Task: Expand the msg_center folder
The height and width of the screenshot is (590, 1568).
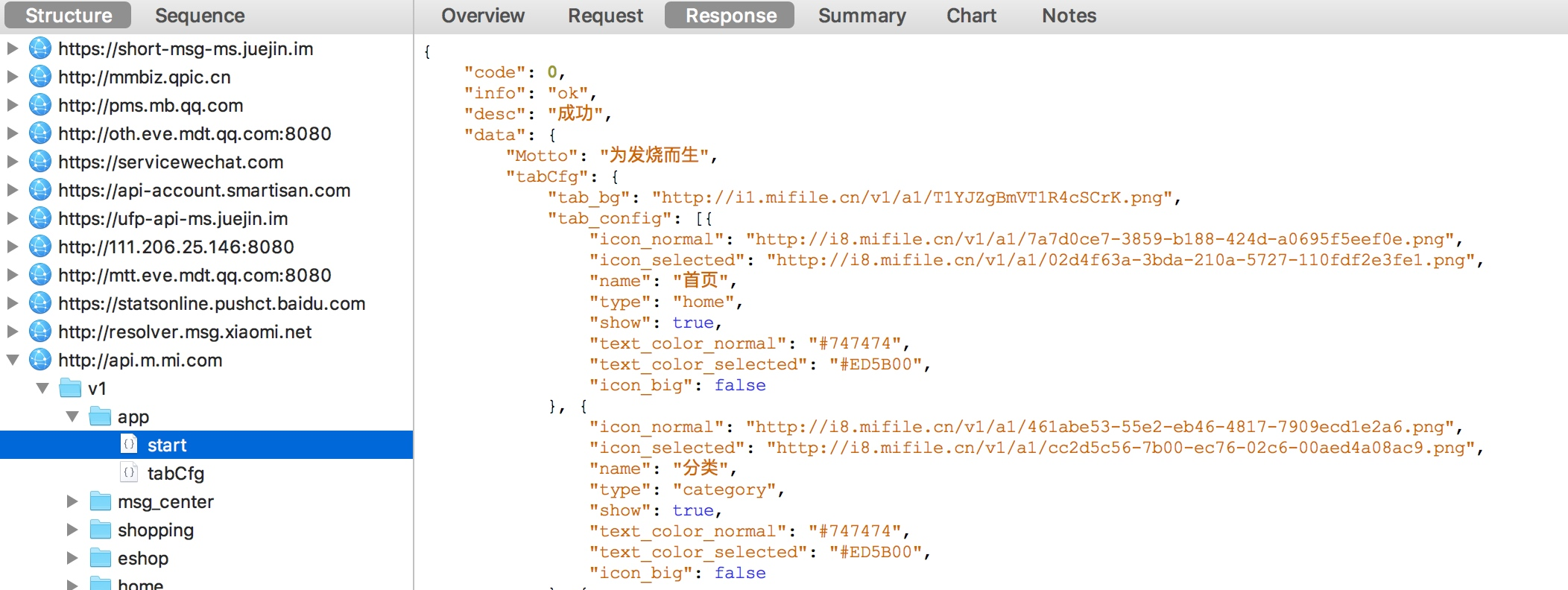Action: click(x=72, y=501)
